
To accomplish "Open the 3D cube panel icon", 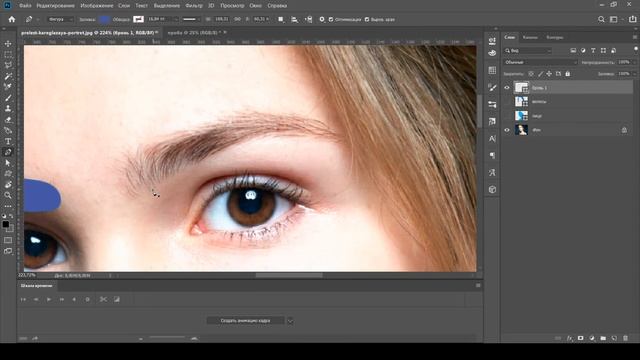I will tap(492, 189).
